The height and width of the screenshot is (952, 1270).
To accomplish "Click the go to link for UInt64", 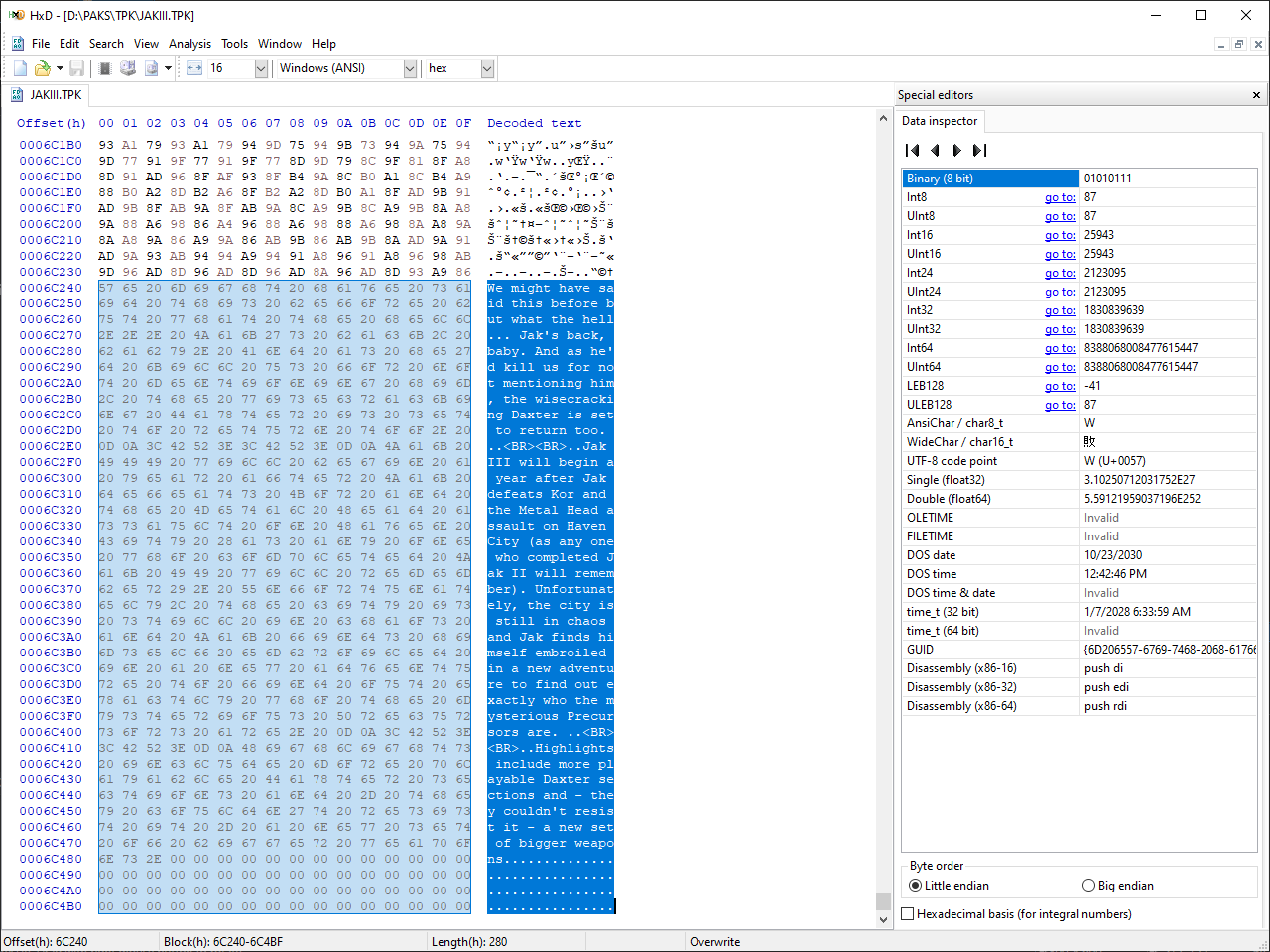I will click(x=1060, y=367).
